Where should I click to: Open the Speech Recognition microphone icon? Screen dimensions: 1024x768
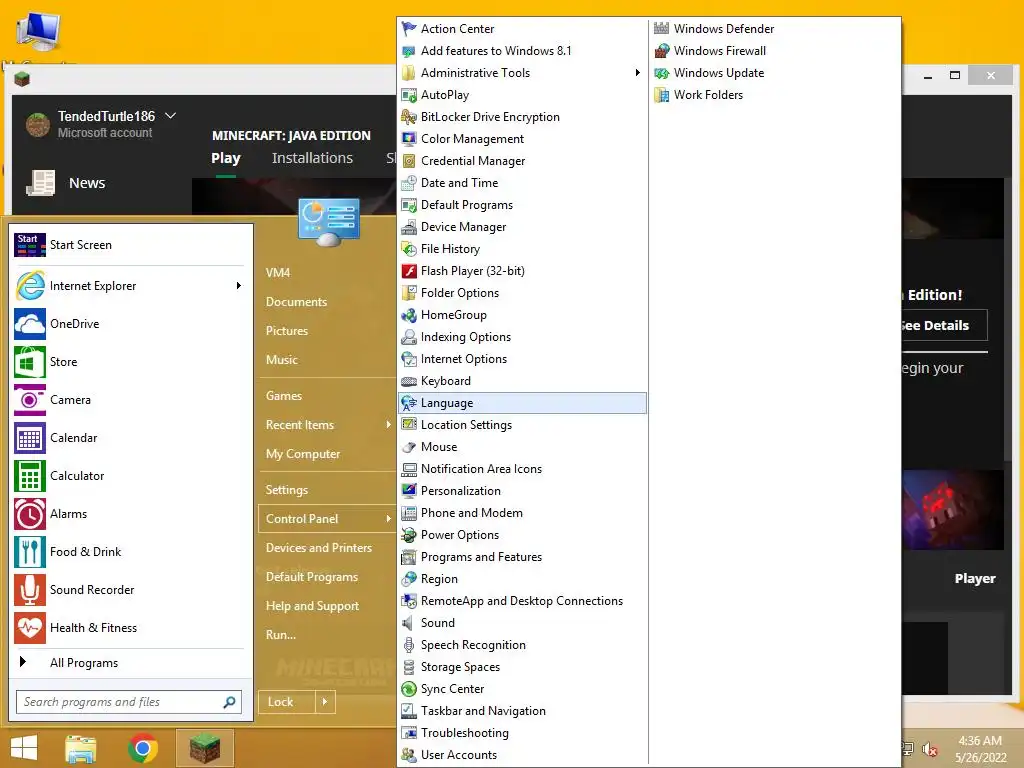(409, 645)
